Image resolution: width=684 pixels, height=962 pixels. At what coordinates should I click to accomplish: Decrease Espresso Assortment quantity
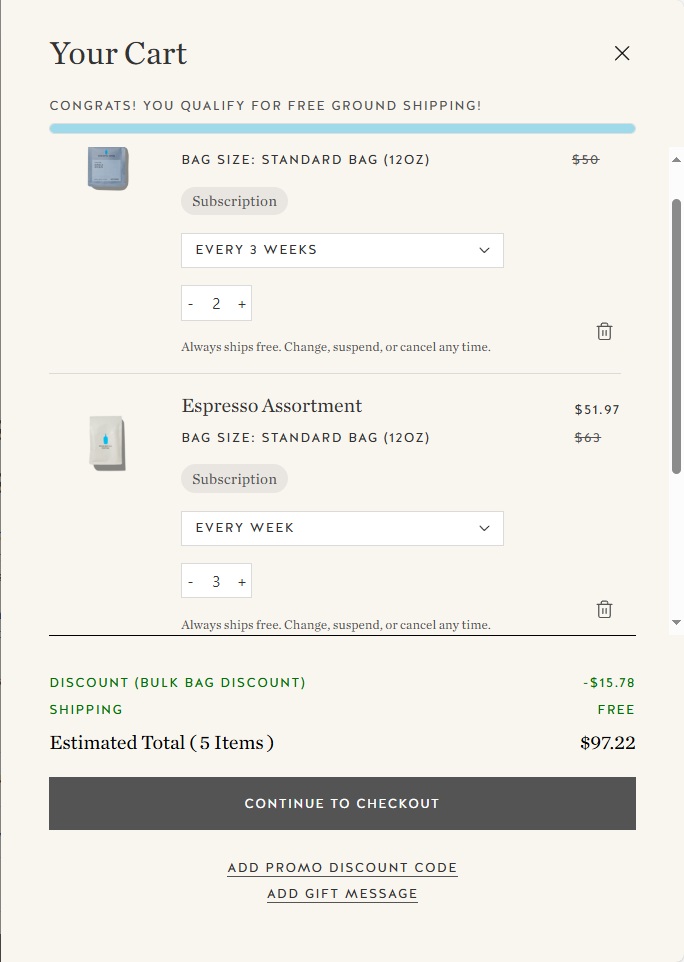click(x=191, y=581)
